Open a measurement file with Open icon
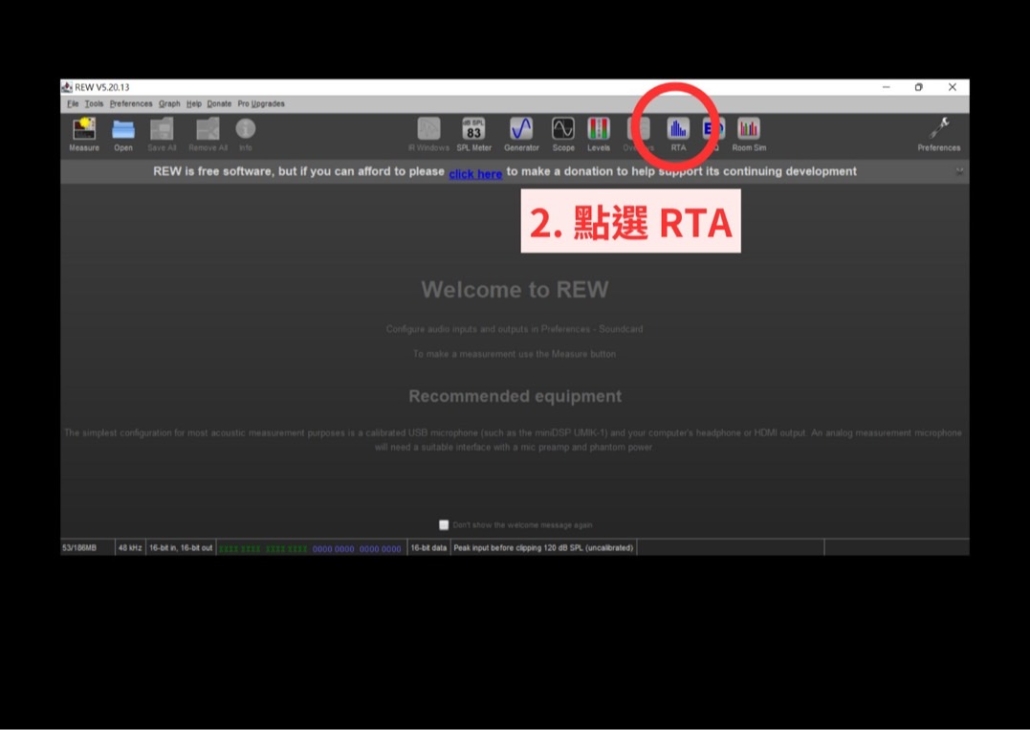 [x=123, y=130]
